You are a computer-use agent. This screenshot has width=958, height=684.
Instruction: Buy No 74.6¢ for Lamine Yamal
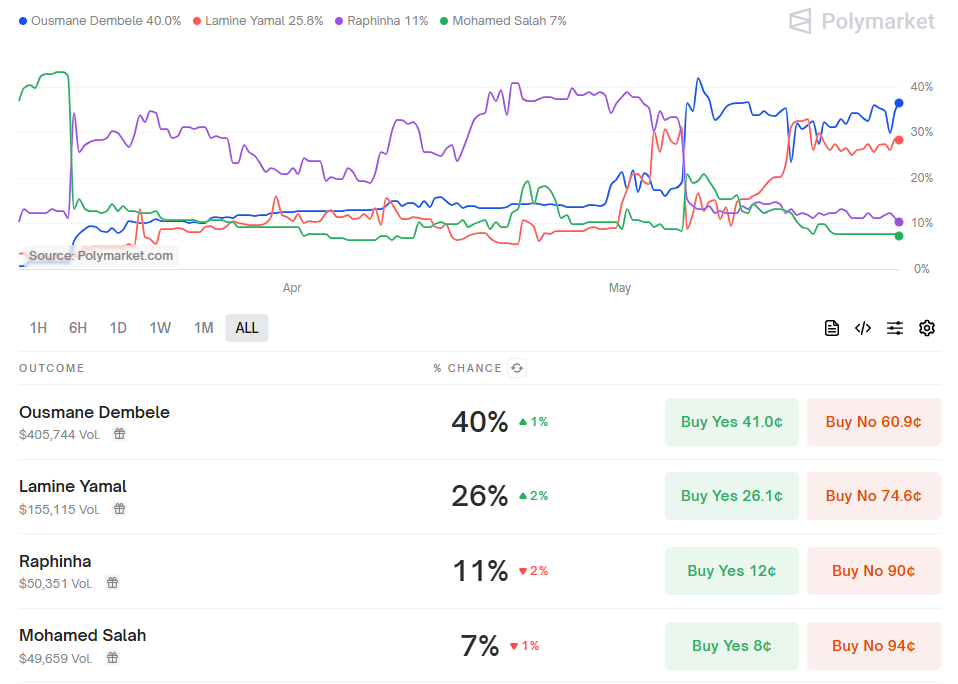873,496
